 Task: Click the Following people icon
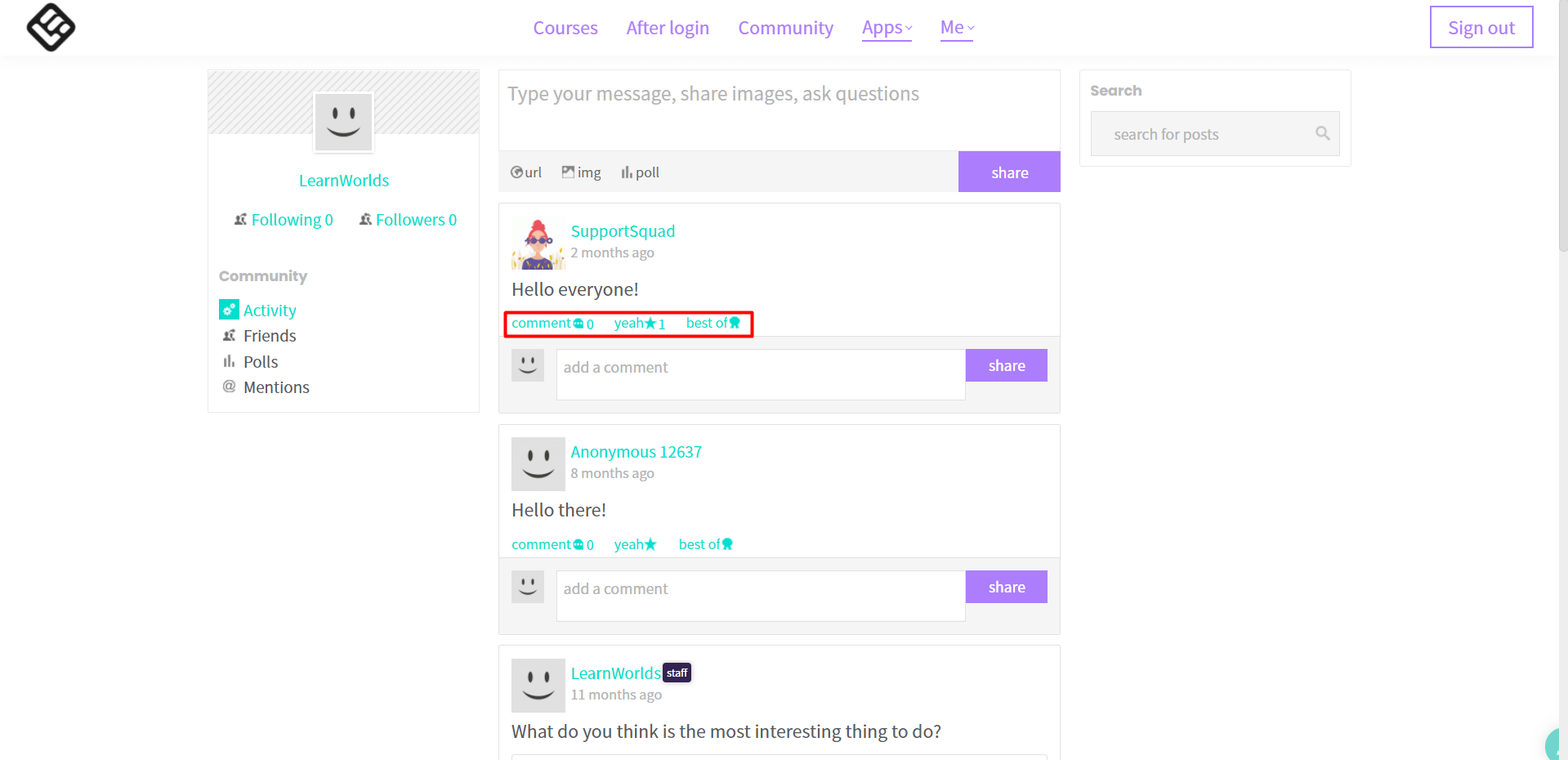240,219
